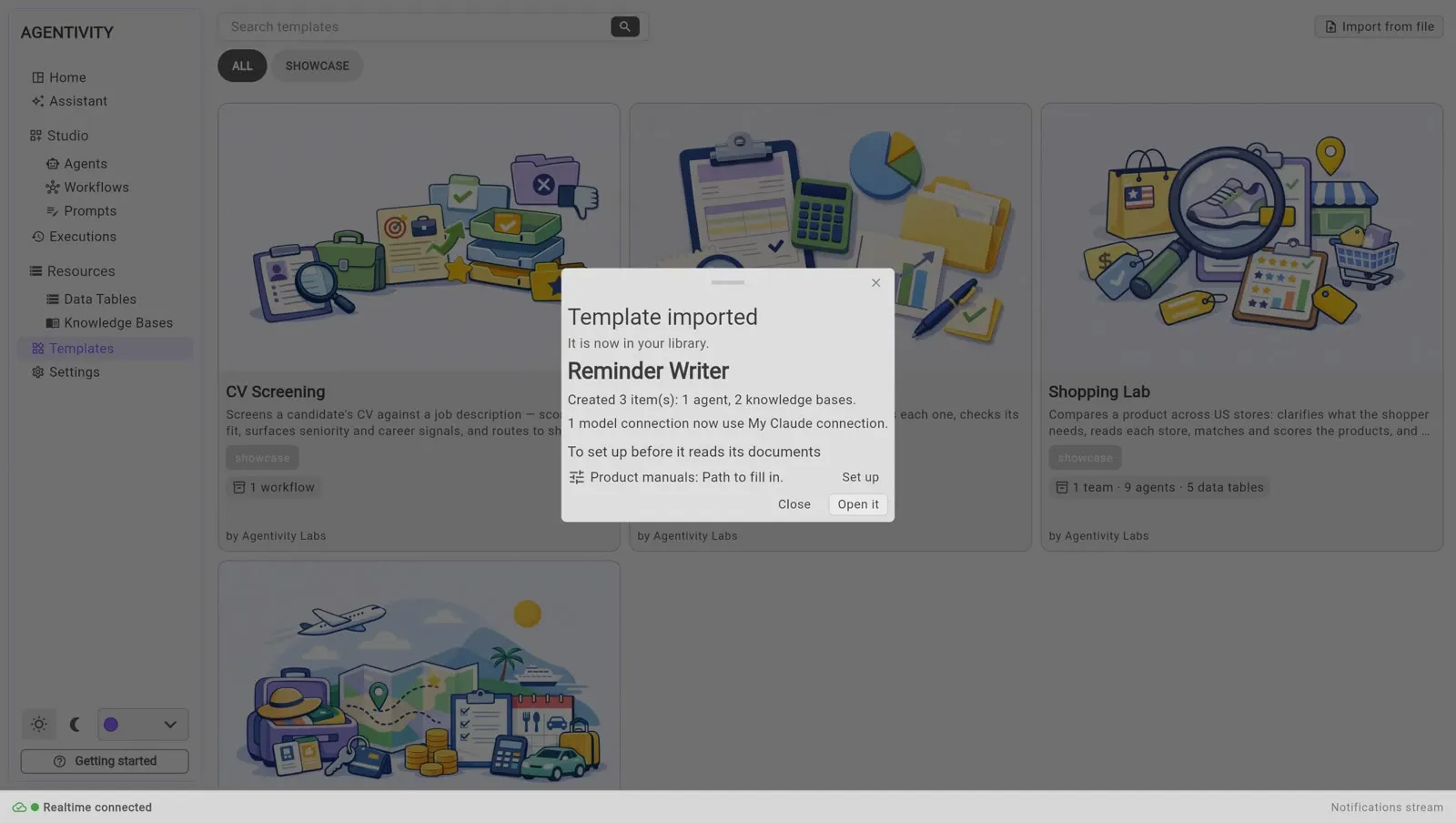Click the Templates icon in sidebar
1456x823 pixels.
coord(37,349)
